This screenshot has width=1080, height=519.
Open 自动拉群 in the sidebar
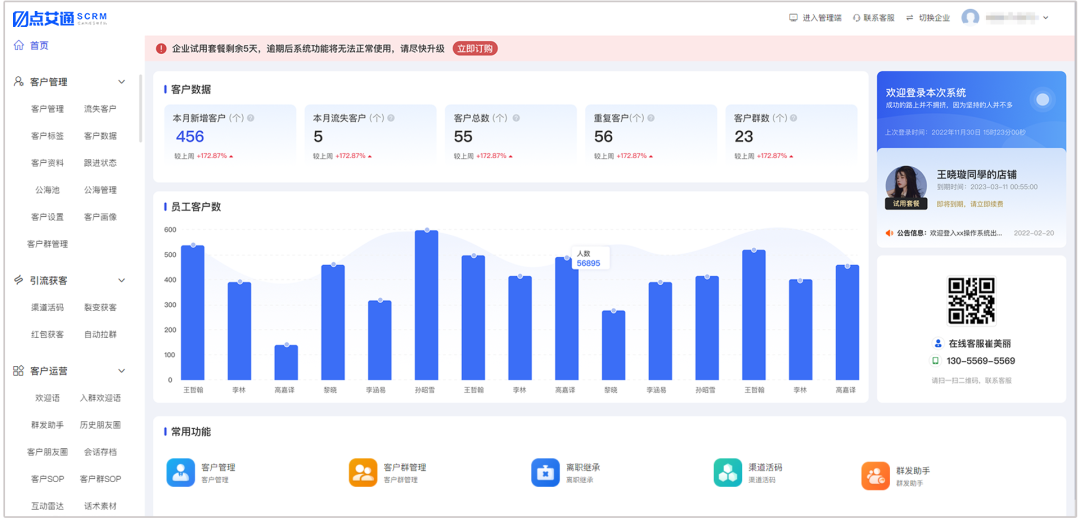coord(101,335)
